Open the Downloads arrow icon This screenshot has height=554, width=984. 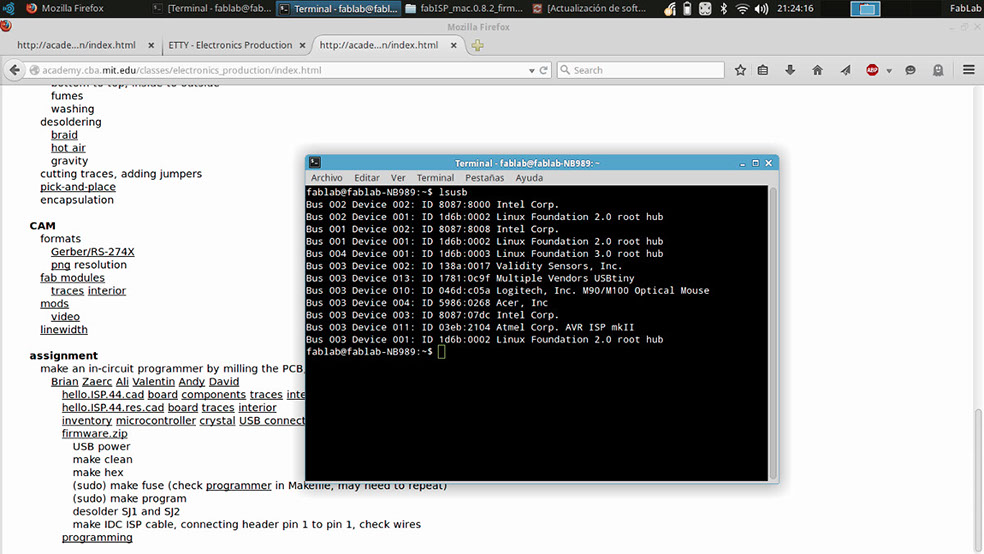(790, 70)
